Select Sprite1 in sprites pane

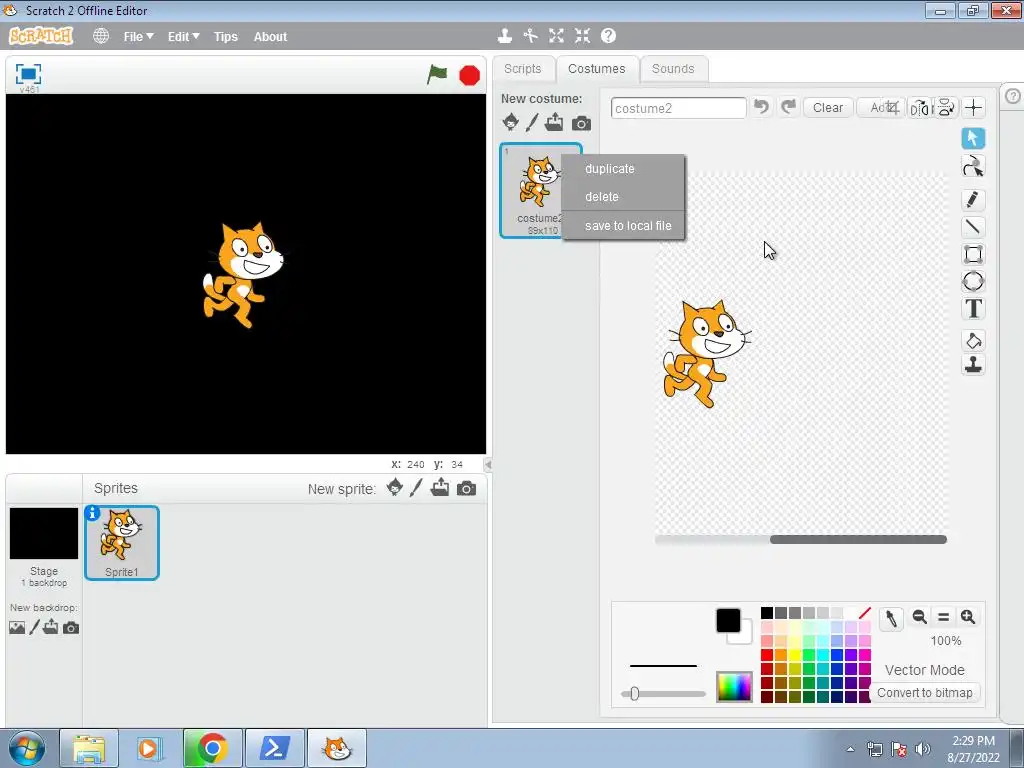[122, 543]
